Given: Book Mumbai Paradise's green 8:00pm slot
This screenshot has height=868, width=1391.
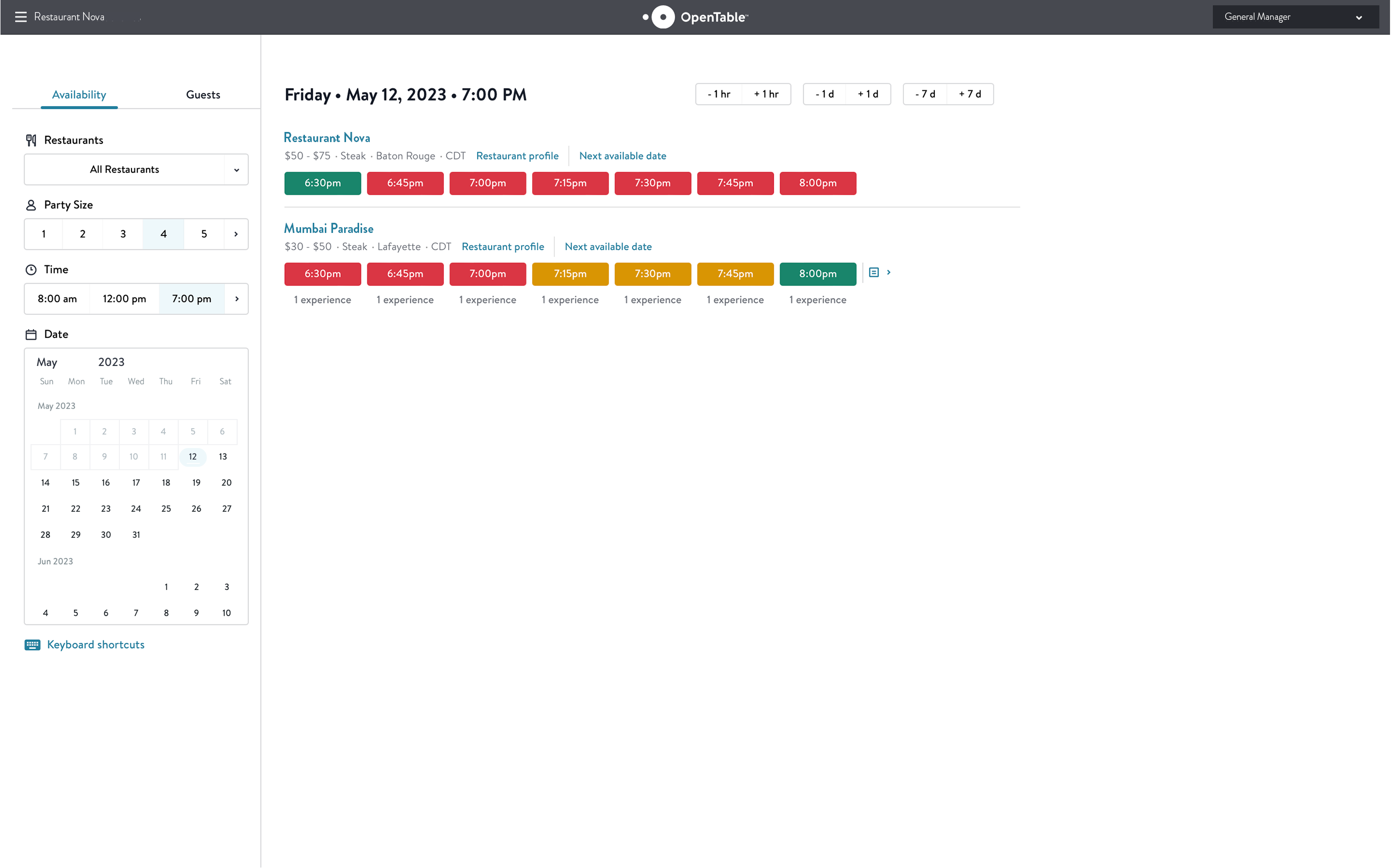Looking at the screenshot, I should coord(818,274).
